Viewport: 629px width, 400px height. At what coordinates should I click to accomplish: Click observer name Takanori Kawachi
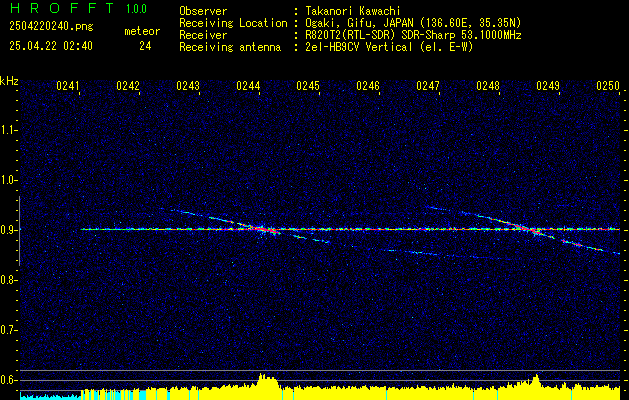click(x=351, y=11)
